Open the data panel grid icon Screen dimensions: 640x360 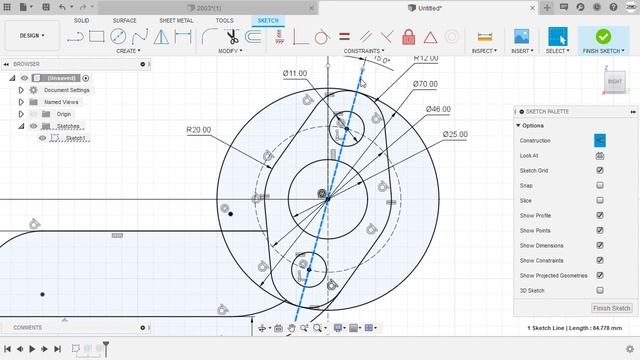pos(7,7)
